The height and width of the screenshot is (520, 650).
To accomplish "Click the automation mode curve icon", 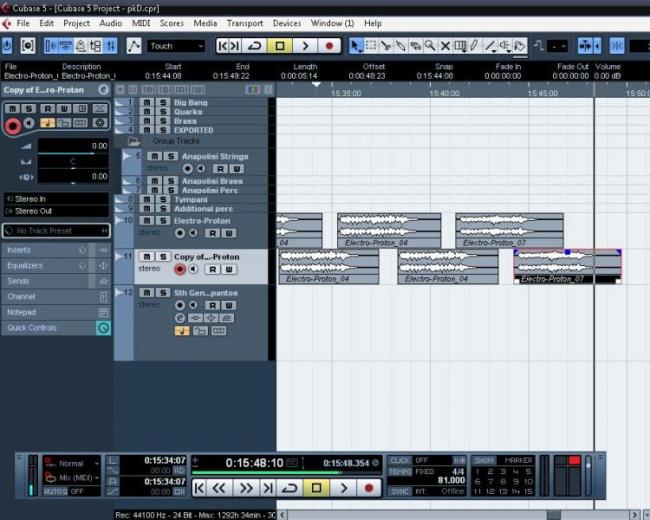I will click(x=133, y=46).
